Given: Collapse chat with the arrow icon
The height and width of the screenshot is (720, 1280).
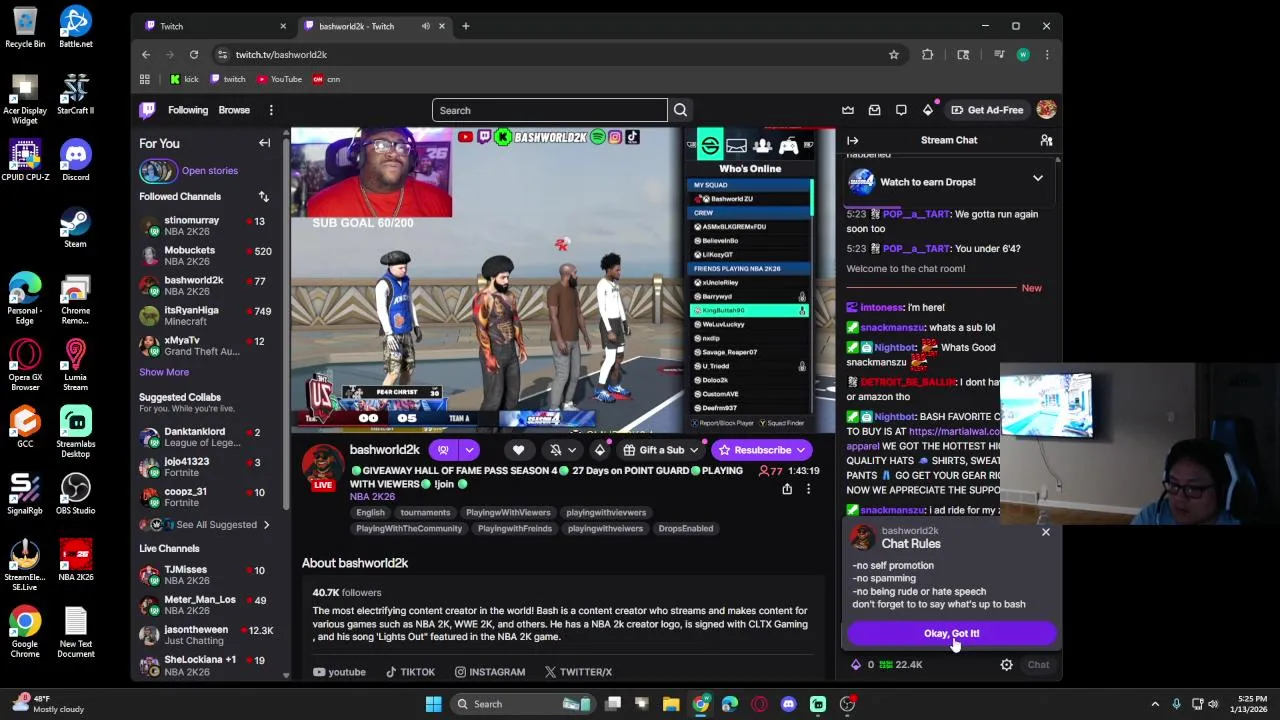Looking at the screenshot, I should (x=852, y=140).
